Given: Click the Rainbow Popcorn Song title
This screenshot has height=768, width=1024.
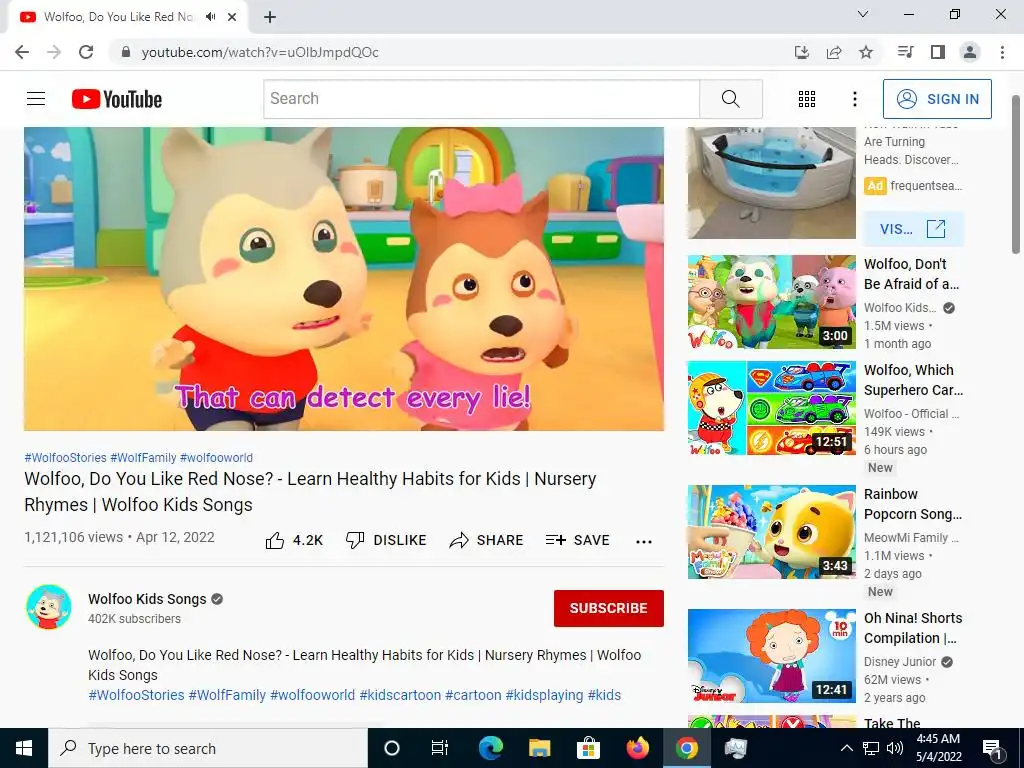Looking at the screenshot, I should point(913,504).
